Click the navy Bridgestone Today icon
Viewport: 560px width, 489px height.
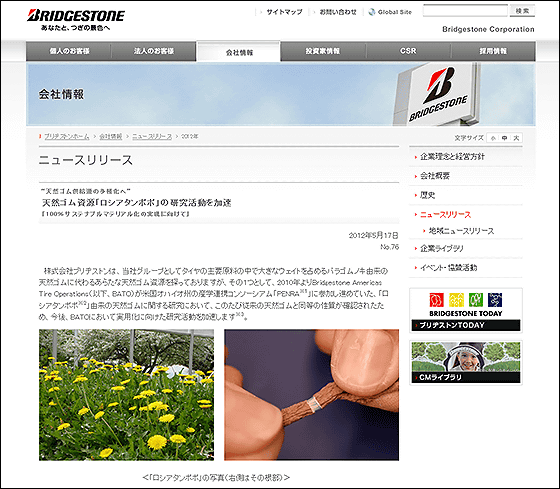coord(495,300)
